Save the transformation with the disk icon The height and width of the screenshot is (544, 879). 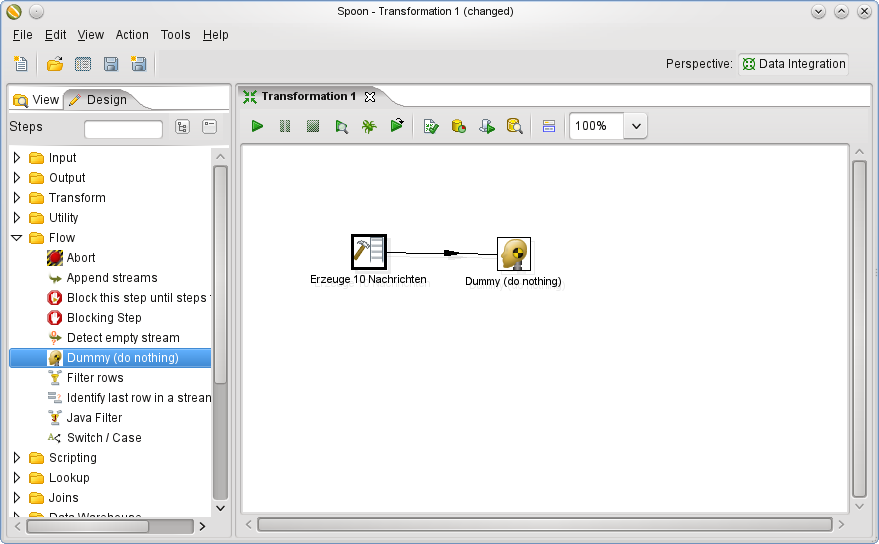[111, 64]
